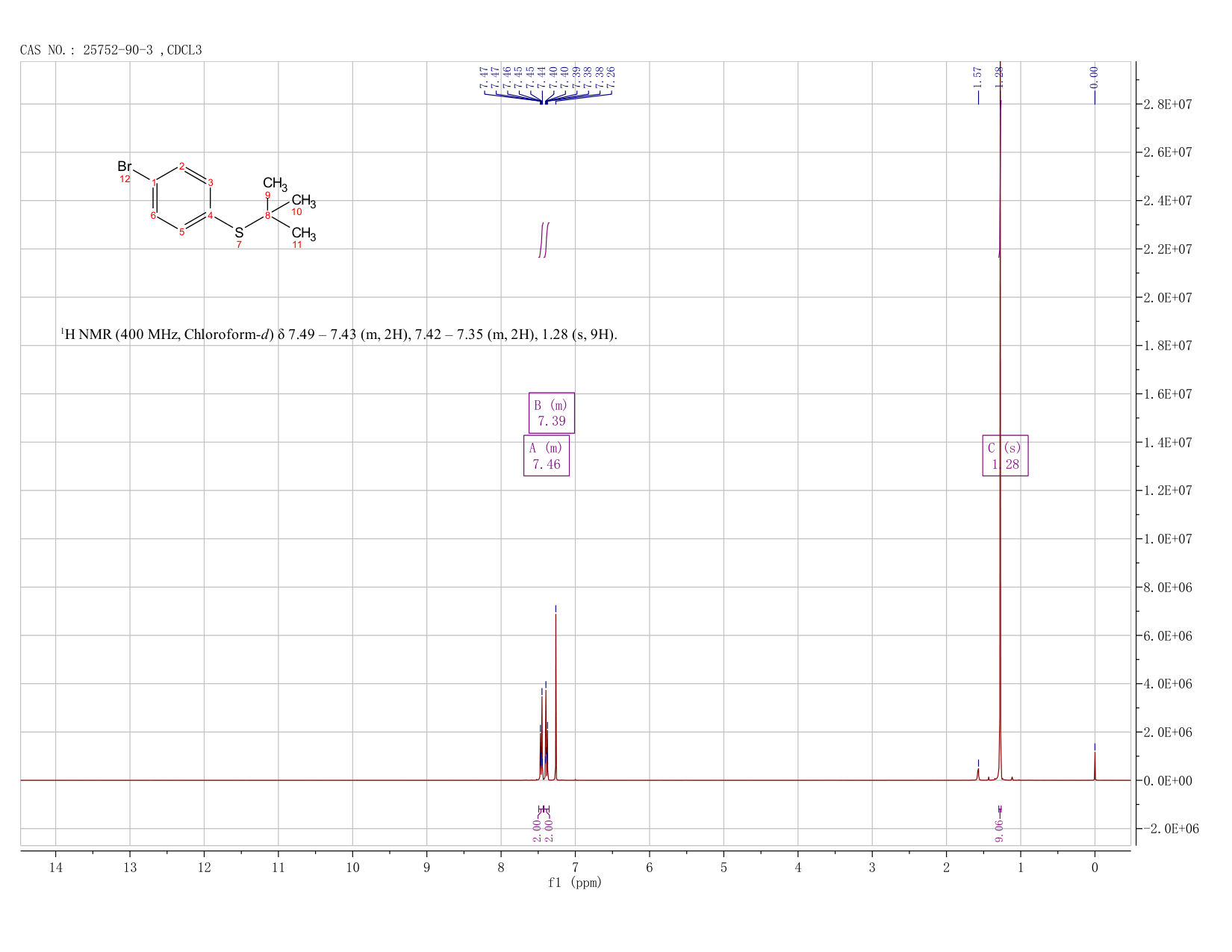Viewport: 1232px width, 952px height.
Task: Click the CH3 group numbered 9
Action: point(275,183)
